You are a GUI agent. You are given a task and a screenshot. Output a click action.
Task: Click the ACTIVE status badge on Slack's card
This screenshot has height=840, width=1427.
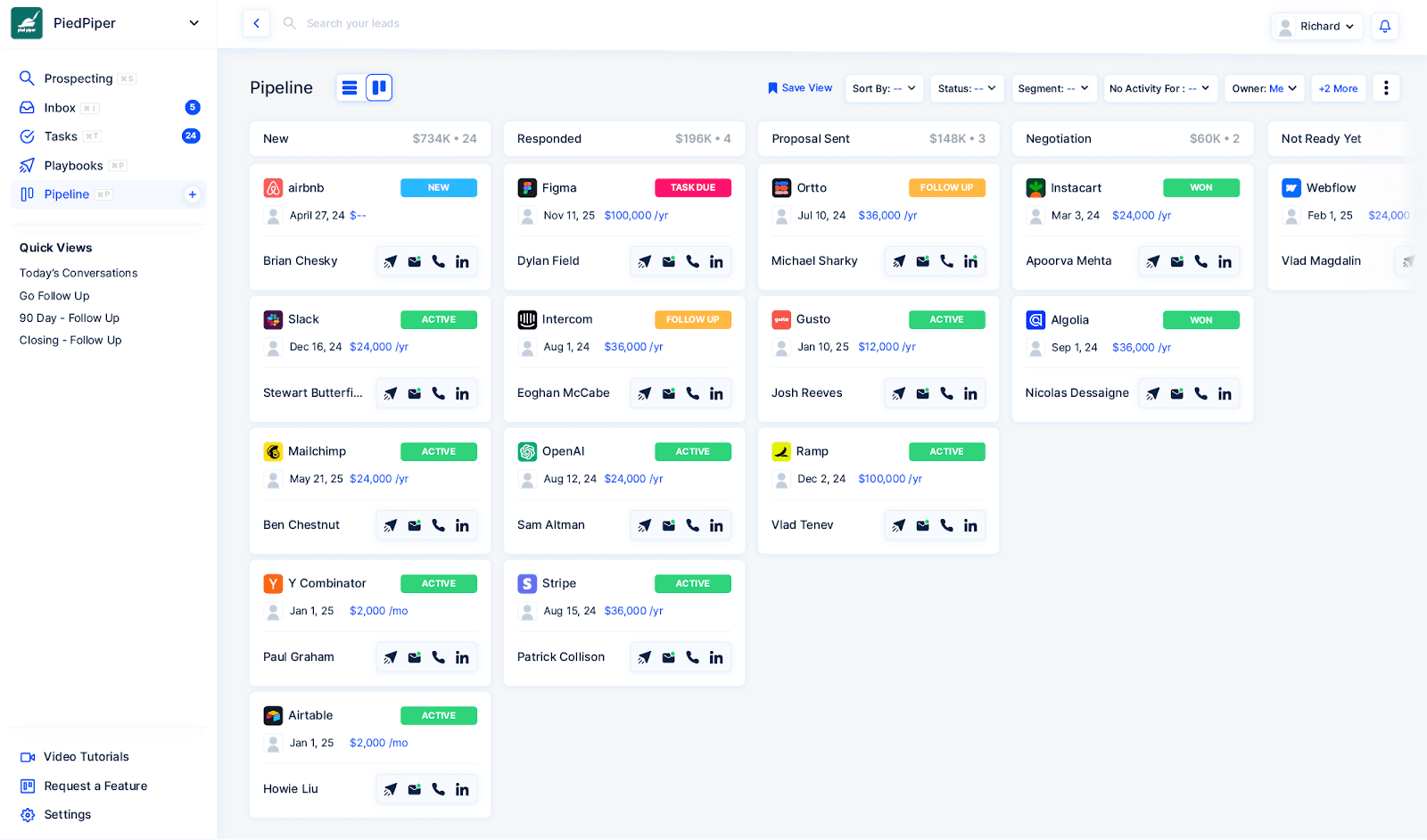(438, 318)
